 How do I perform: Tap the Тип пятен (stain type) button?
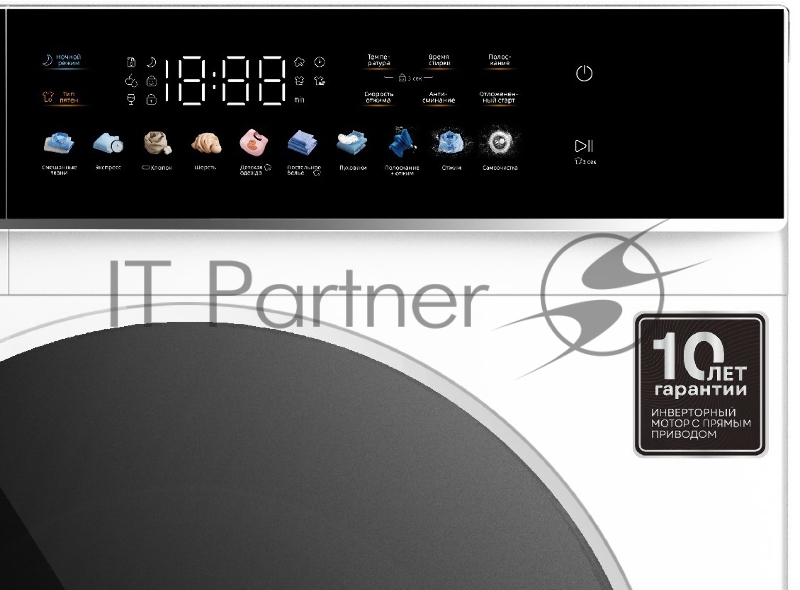click(61, 97)
